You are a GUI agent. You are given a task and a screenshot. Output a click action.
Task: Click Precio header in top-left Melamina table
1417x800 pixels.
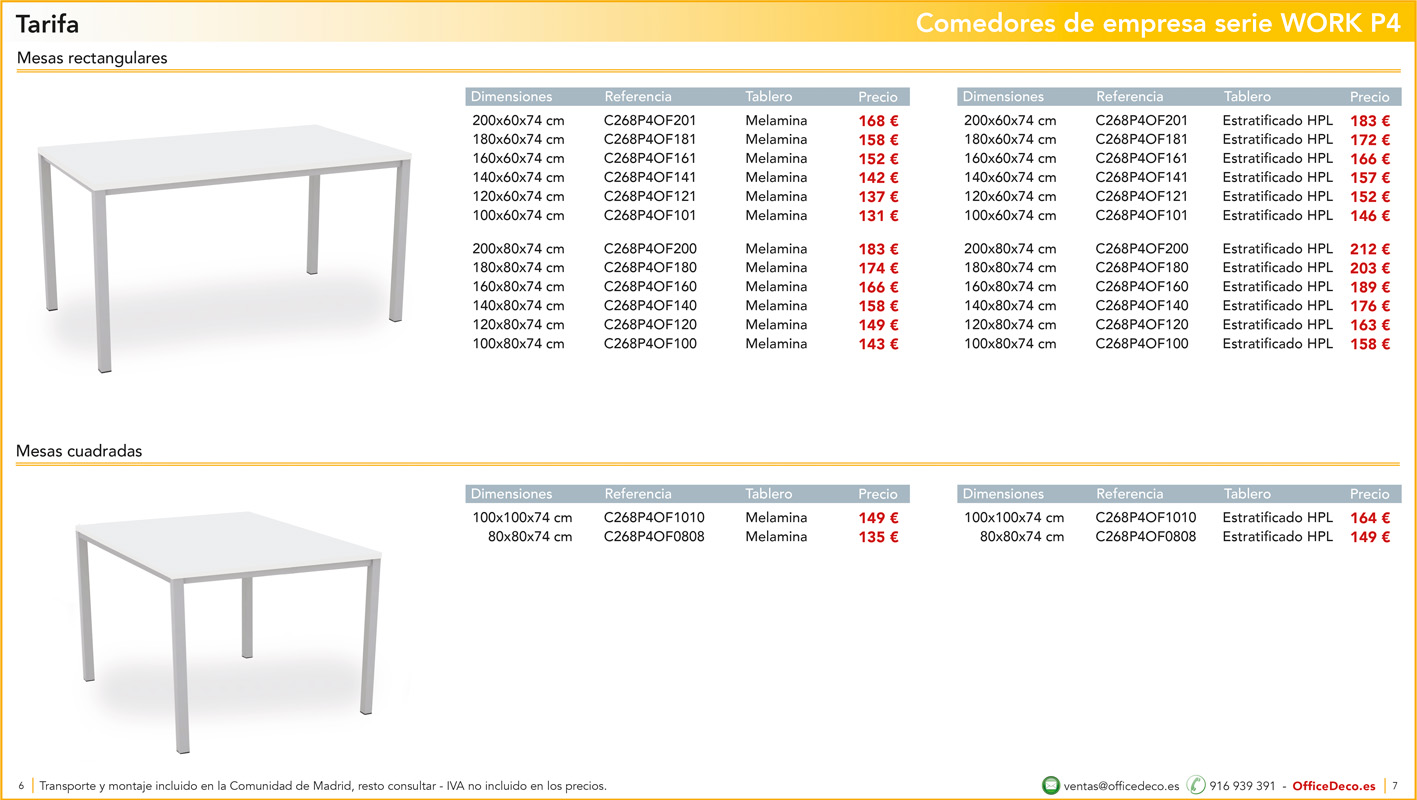(877, 97)
